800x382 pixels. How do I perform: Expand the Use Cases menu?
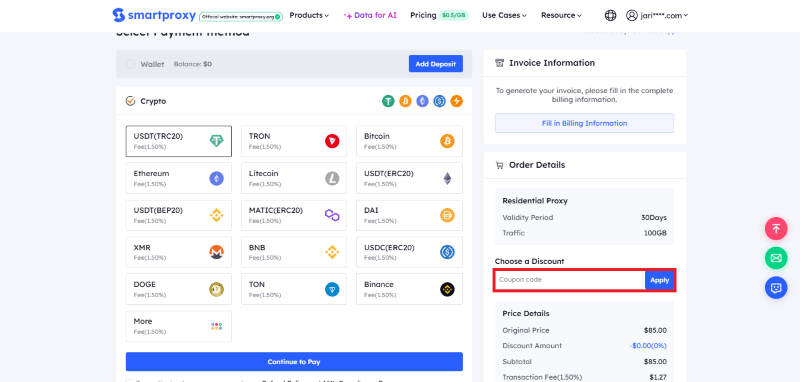[x=504, y=15]
